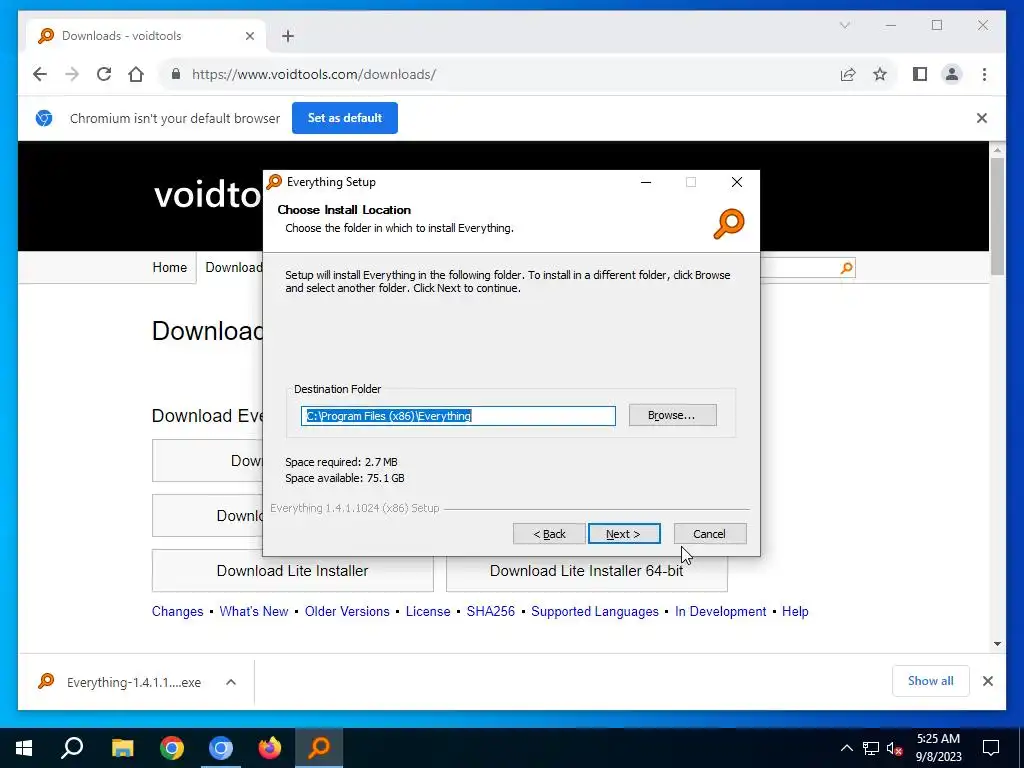Select the Downloads - voidtools tab
This screenshot has width=1024, height=768.
click(x=146, y=36)
